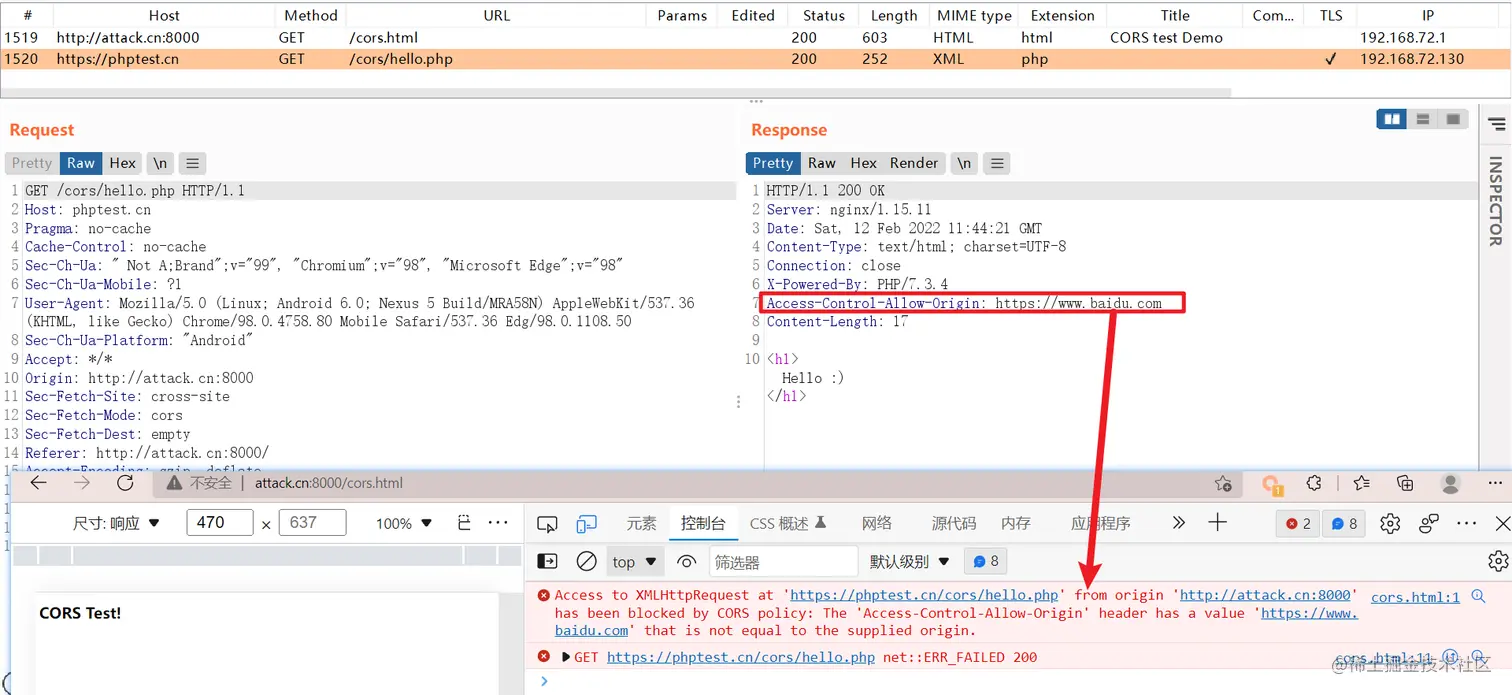
Task: Open Inspector panel menu icon
Action: click(1496, 124)
